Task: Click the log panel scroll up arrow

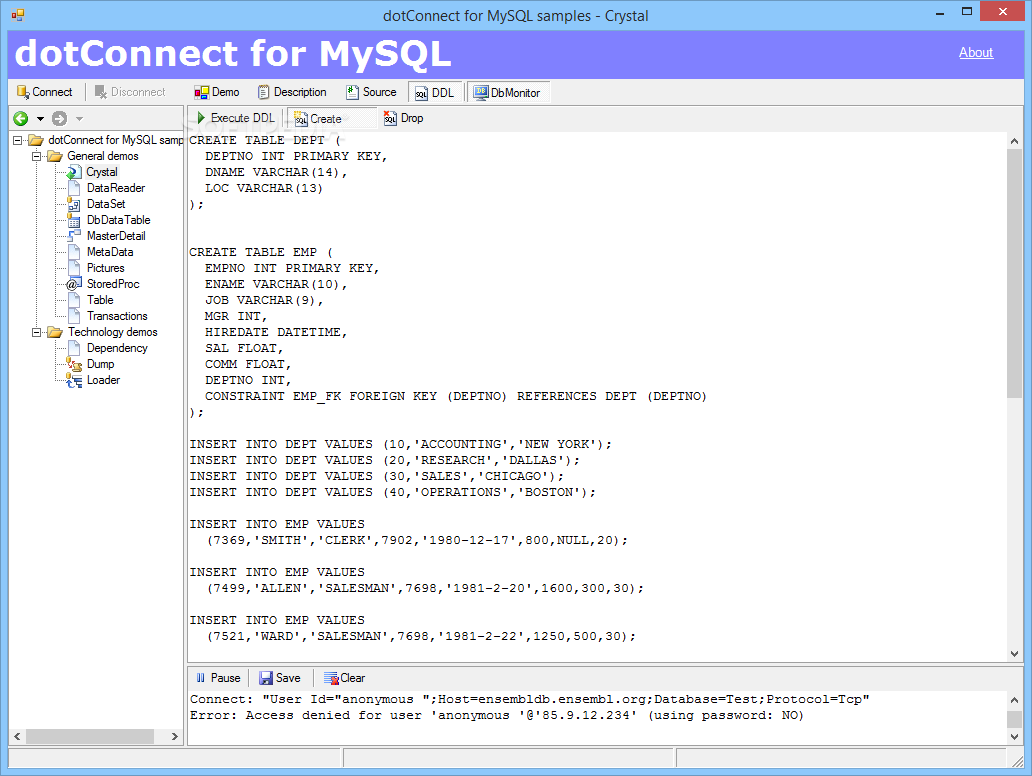Action: 1014,700
